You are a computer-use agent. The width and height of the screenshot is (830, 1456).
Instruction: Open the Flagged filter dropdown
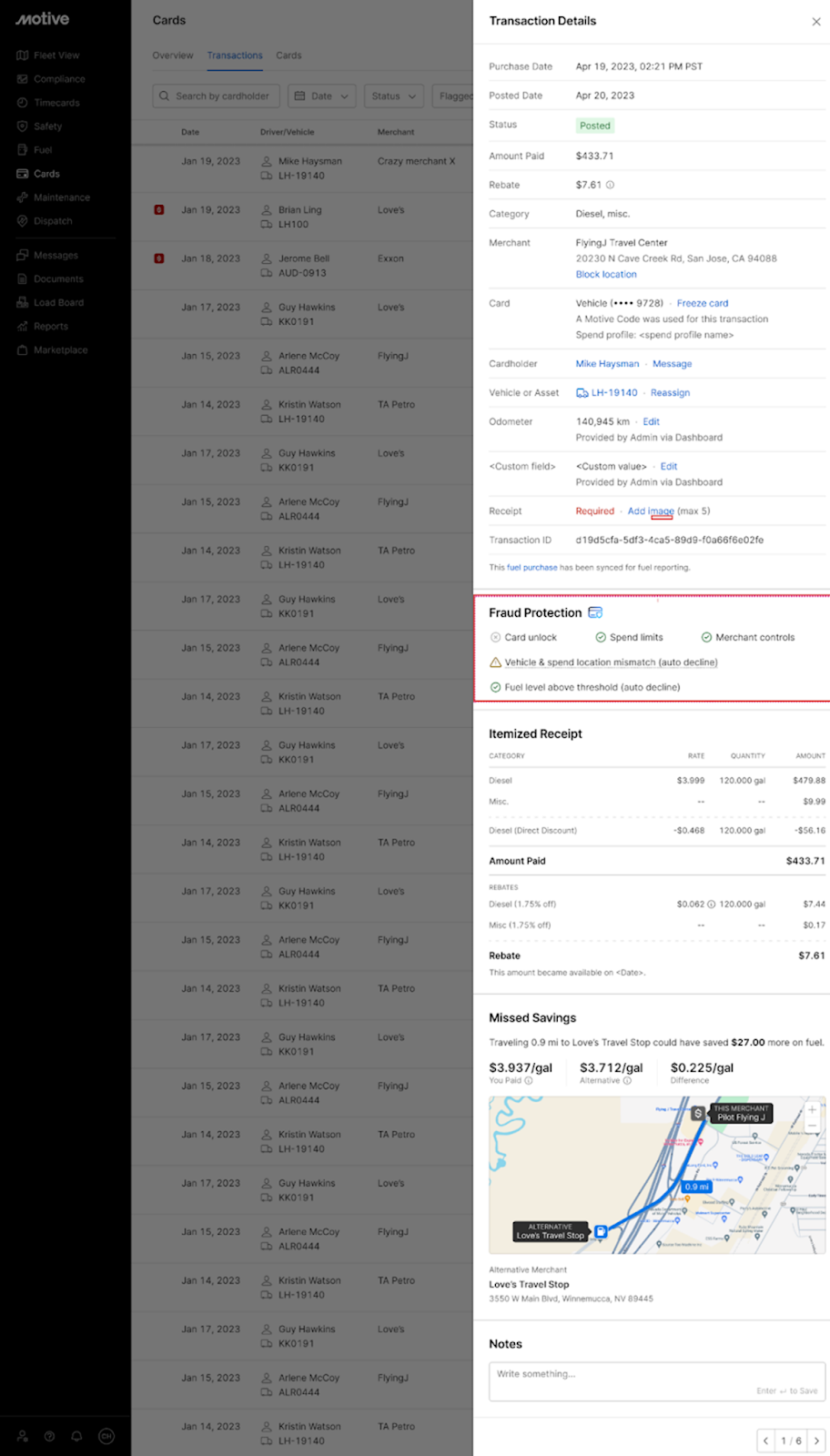tap(453, 96)
